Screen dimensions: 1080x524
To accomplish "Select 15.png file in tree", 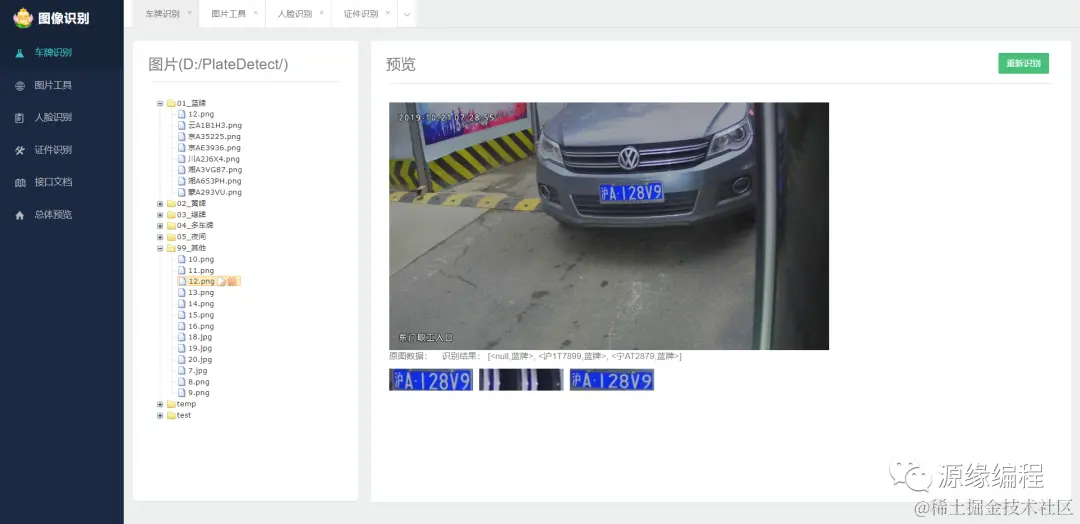I will point(201,315).
